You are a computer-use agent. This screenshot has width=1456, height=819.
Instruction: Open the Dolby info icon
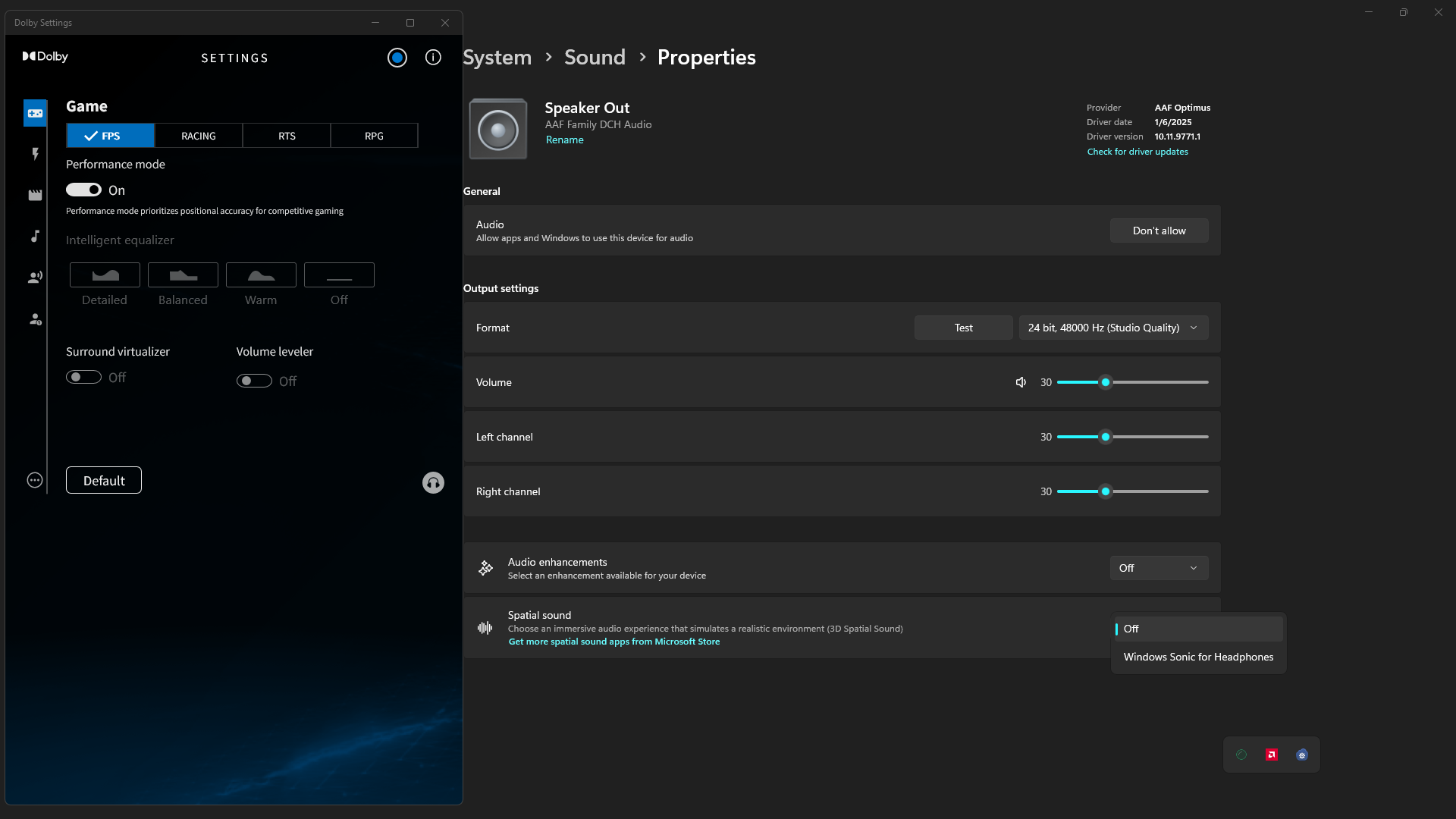coord(433,58)
